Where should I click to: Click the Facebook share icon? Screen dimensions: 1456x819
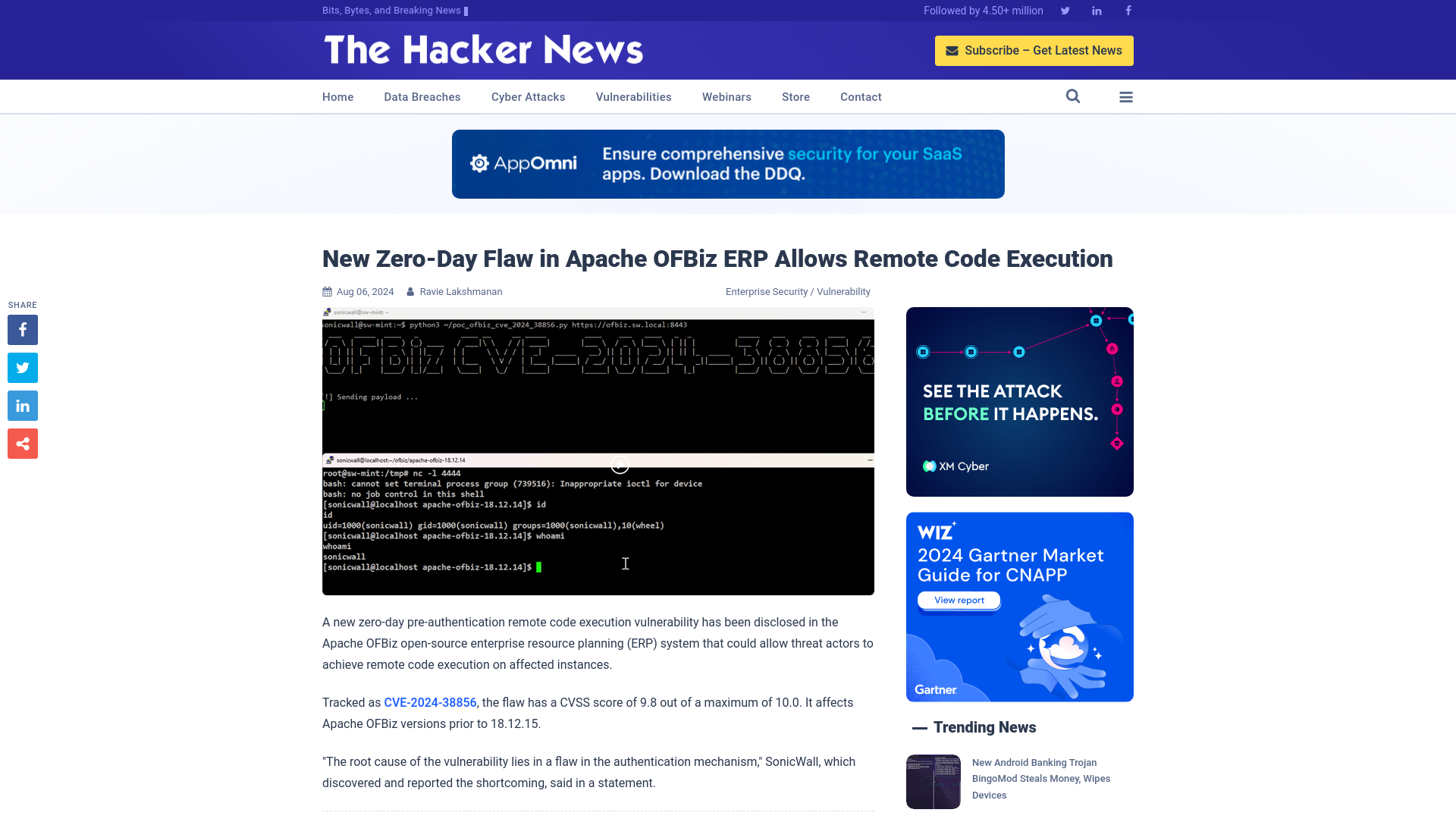tap(22, 330)
